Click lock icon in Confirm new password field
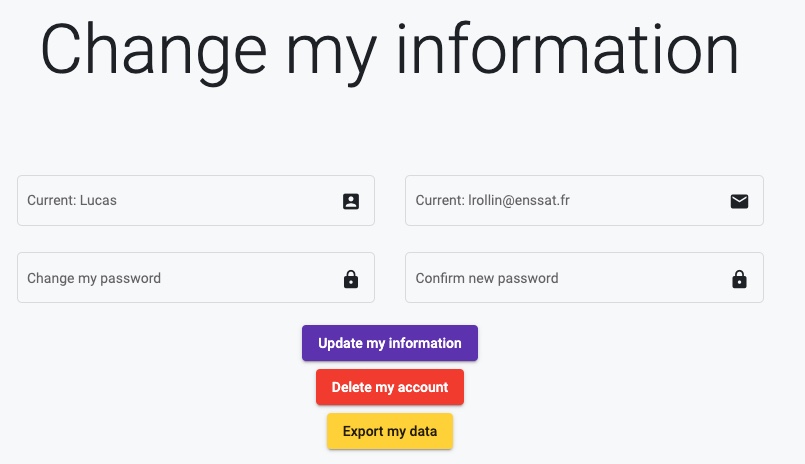 tap(739, 279)
